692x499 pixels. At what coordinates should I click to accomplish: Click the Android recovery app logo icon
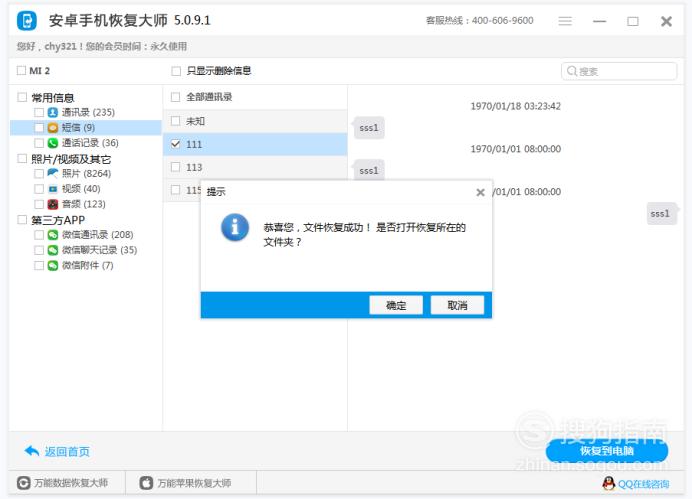click(x=26, y=21)
